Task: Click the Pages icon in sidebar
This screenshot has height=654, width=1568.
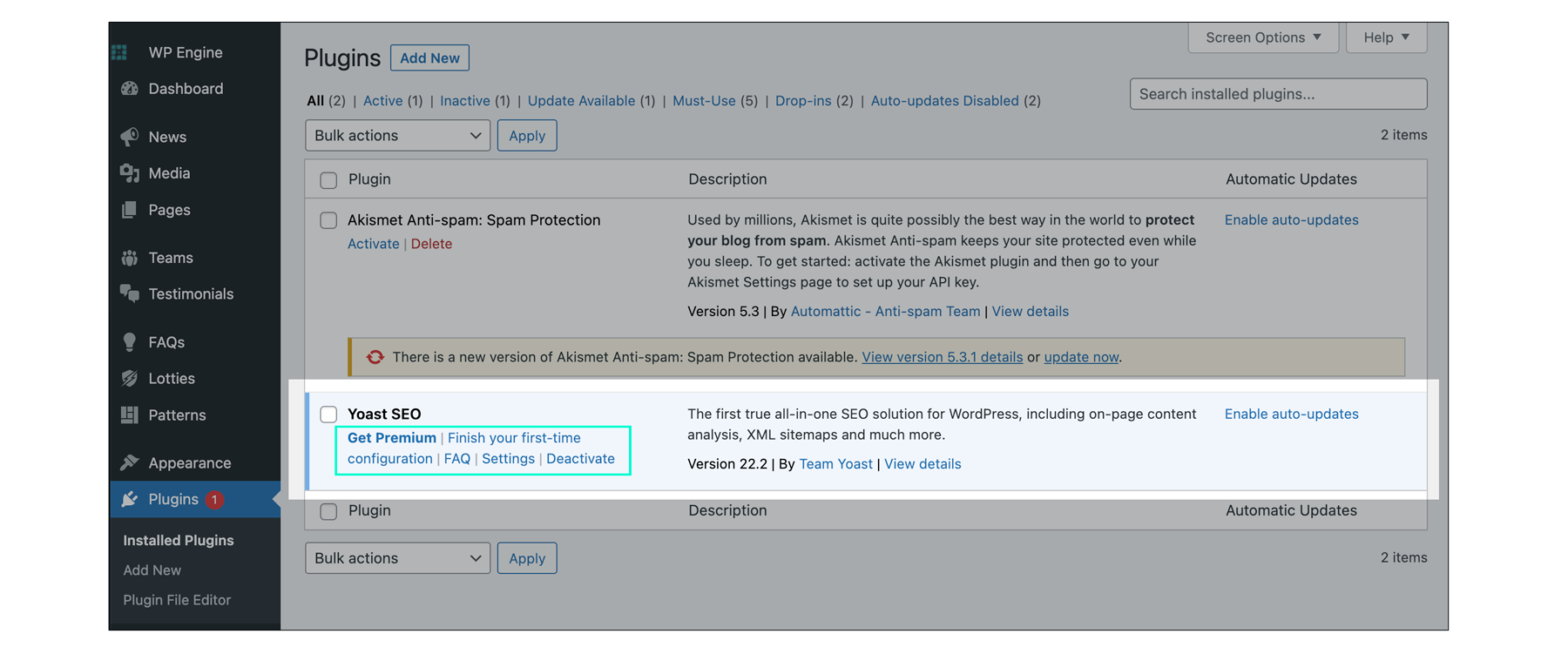Action: [x=130, y=210]
